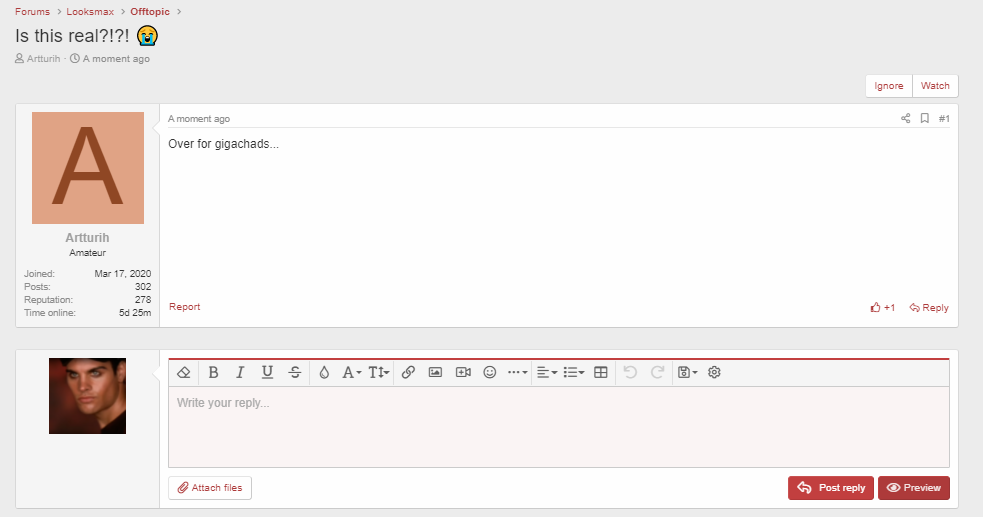
Task: Toggle italic text formatting
Action: (x=240, y=372)
